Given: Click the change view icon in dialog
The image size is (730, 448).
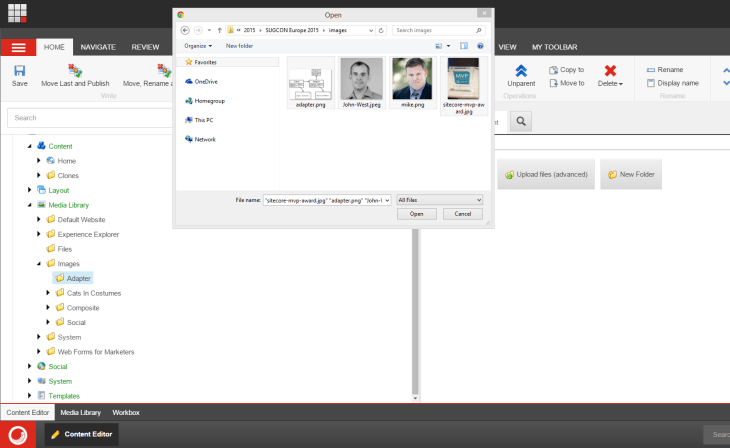Looking at the screenshot, I should click(439, 46).
